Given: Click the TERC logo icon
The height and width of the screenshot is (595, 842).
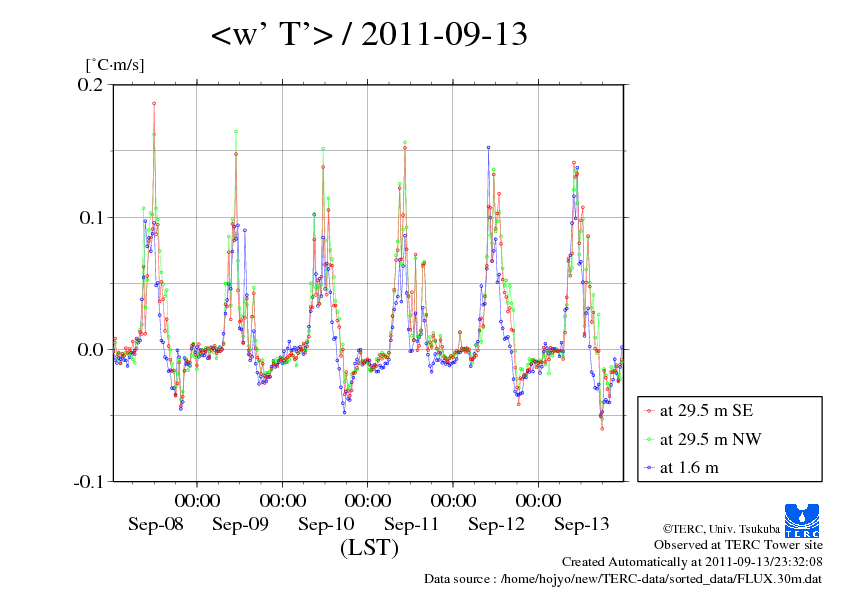Looking at the screenshot, I should pyautogui.click(x=802, y=520).
